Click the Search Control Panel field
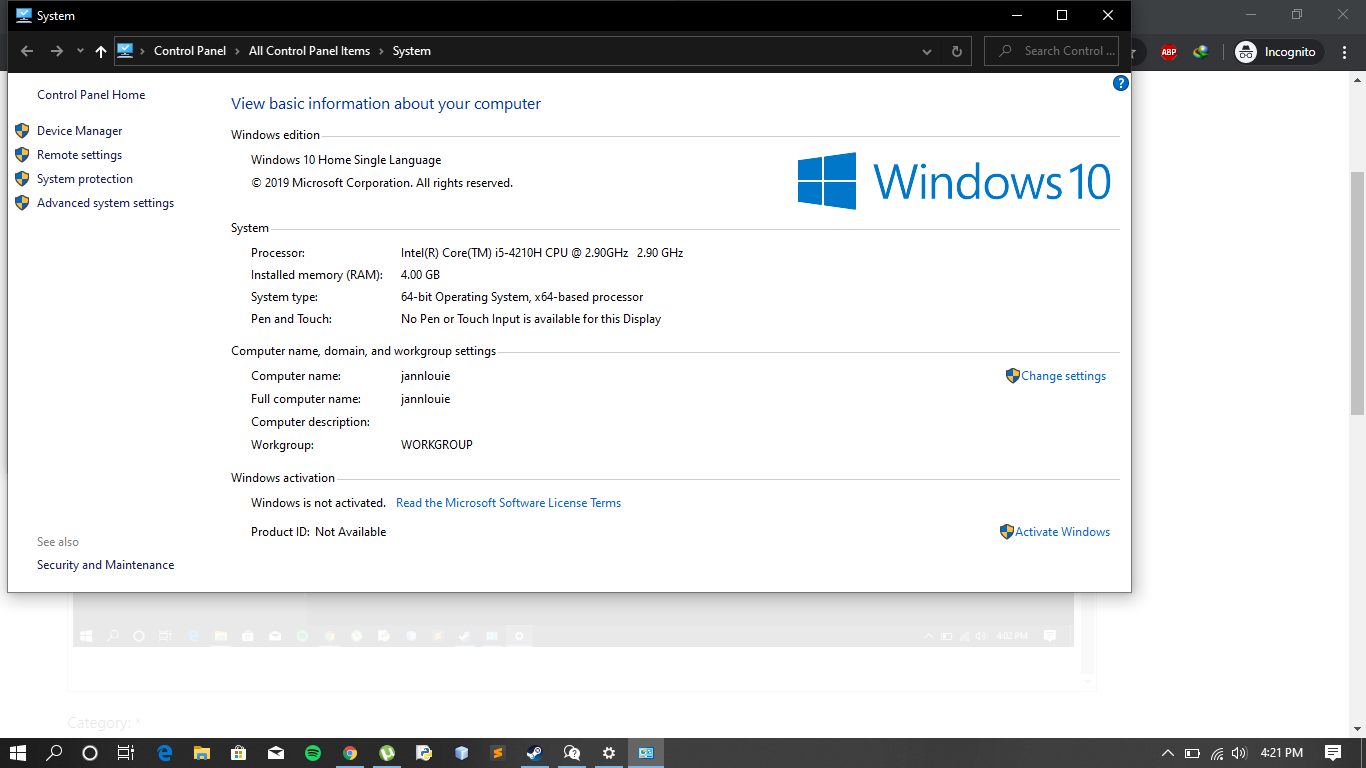The width and height of the screenshot is (1366, 768). (1053, 51)
